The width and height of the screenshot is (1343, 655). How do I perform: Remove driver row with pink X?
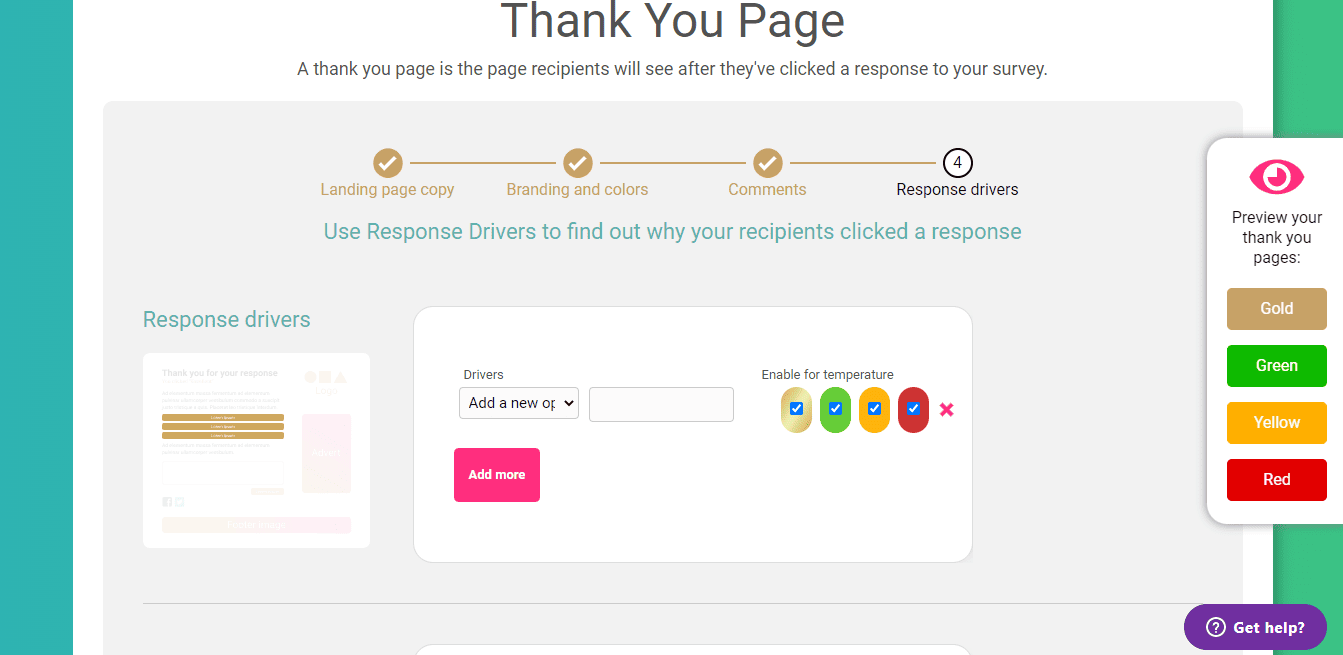[x=947, y=409]
